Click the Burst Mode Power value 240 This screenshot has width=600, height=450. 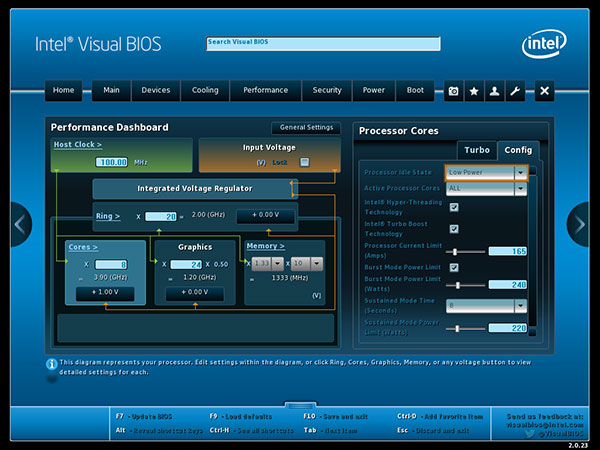click(508, 285)
